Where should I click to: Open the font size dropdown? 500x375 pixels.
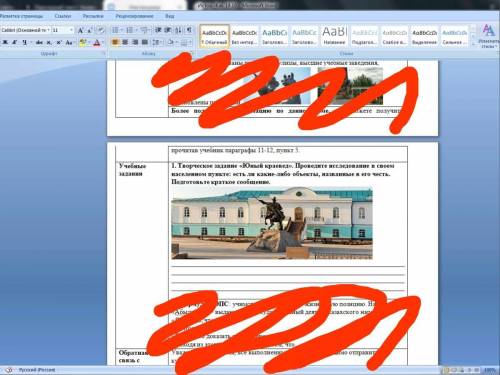coord(63,30)
